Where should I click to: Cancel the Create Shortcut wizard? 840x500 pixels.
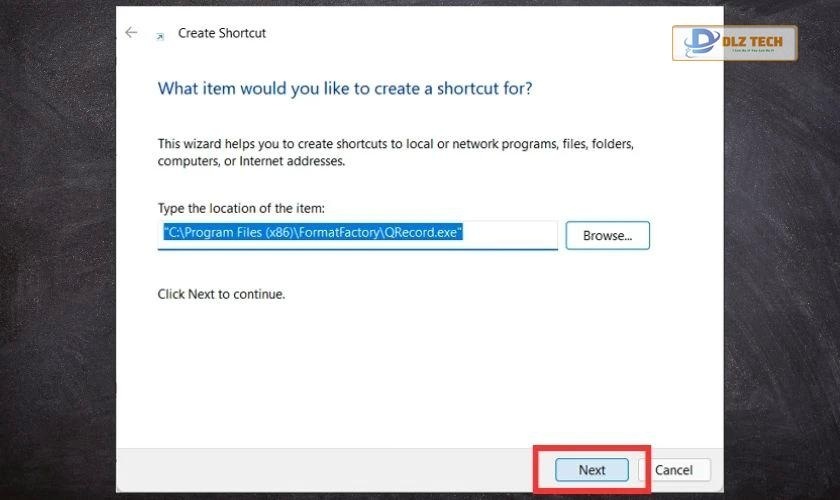tap(673, 470)
